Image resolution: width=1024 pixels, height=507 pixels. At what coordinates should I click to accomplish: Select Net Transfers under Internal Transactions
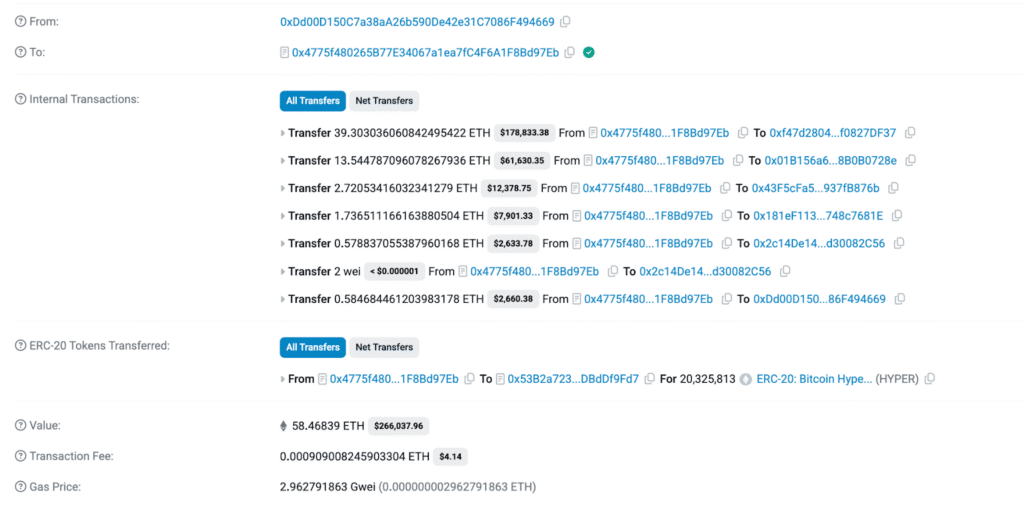(384, 100)
